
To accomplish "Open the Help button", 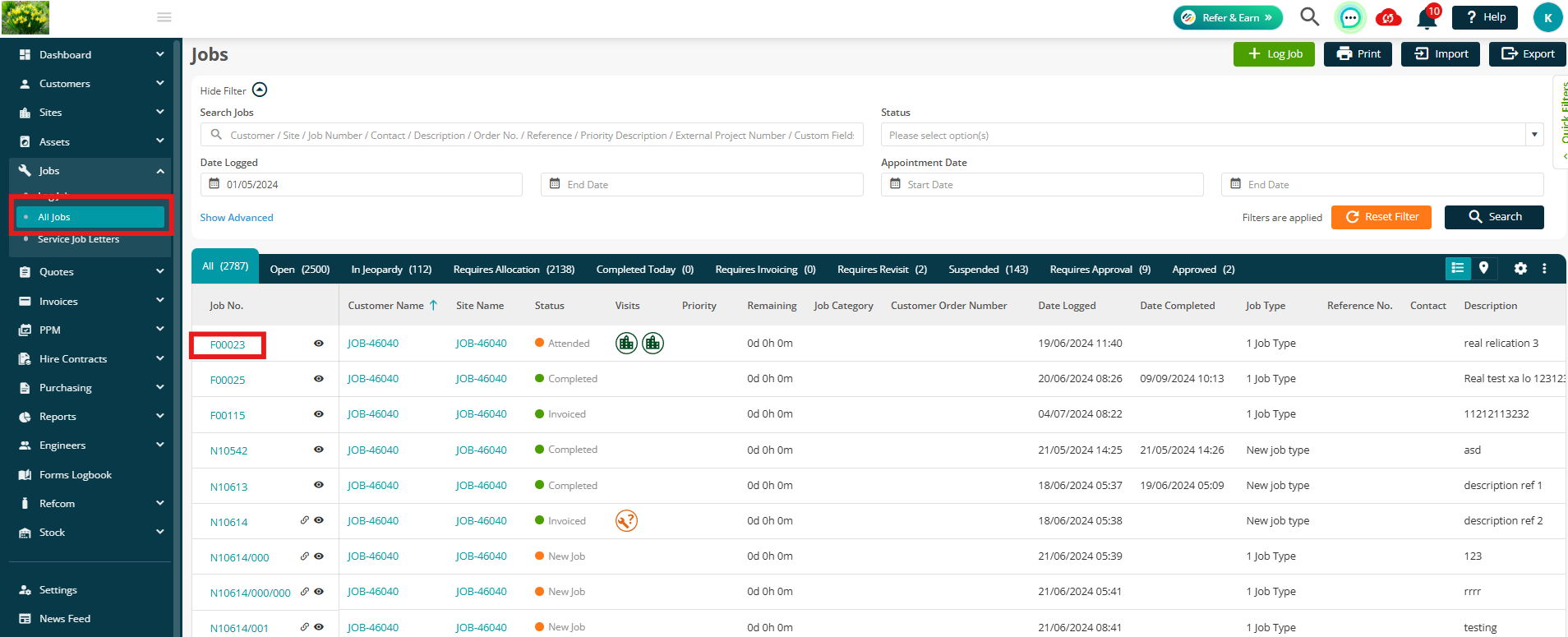I will 1485,17.
